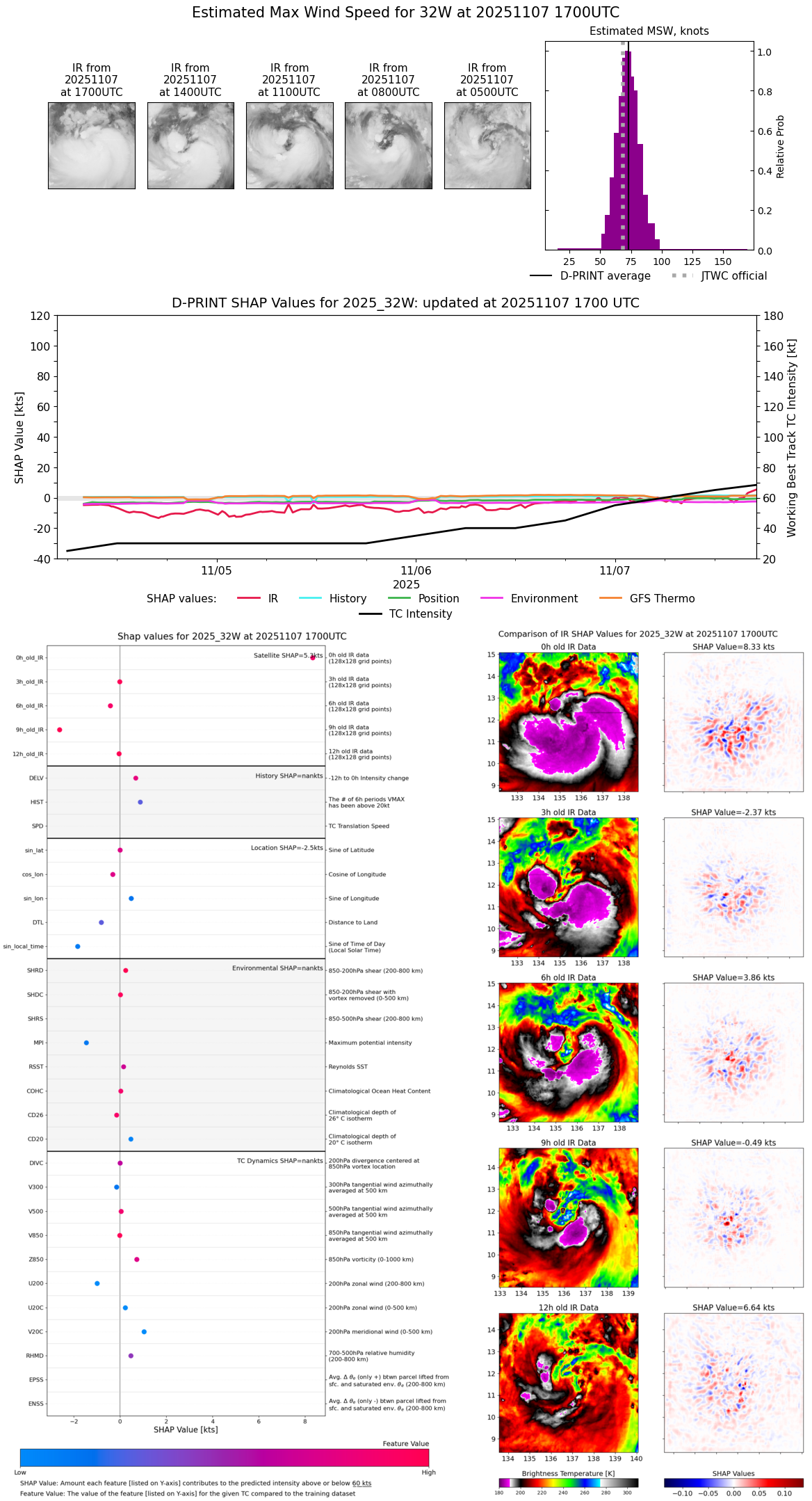This screenshot has height=1501, width=812.
Task: Click the U200 data point
Action: click(x=97, y=1283)
